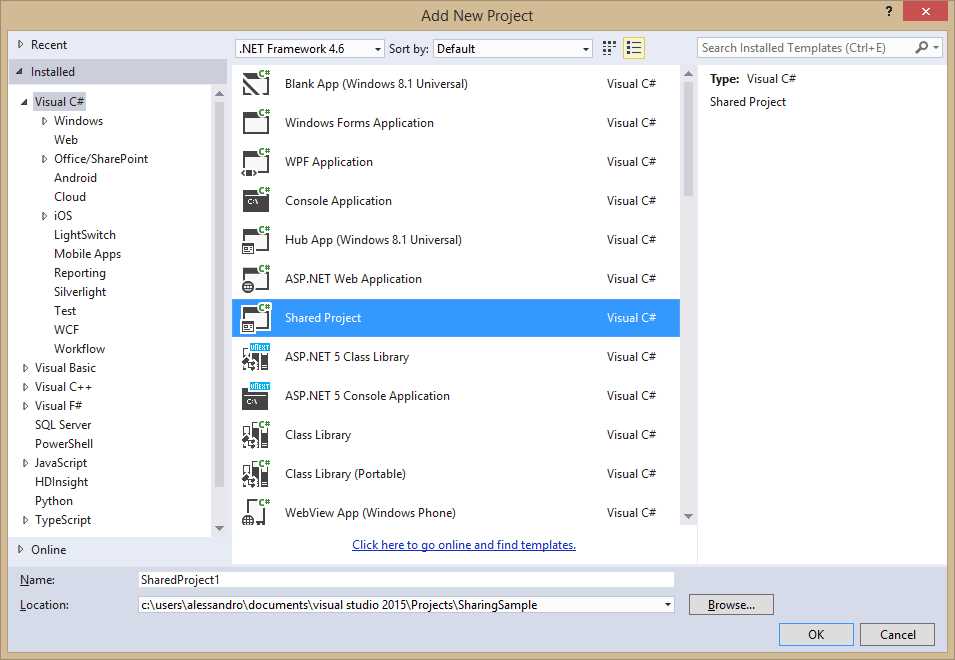Image resolution: width=955 pixels, height=660 pixels.
Task: Select the Hub App (Windows 8.1 Universal) icon
Action: [x=255, y=239]
